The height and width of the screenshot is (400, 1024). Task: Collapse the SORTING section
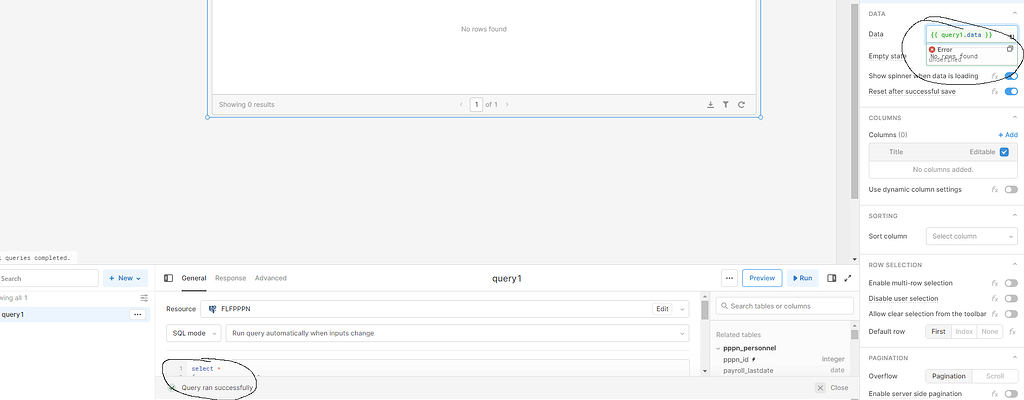click(1014, 216)
